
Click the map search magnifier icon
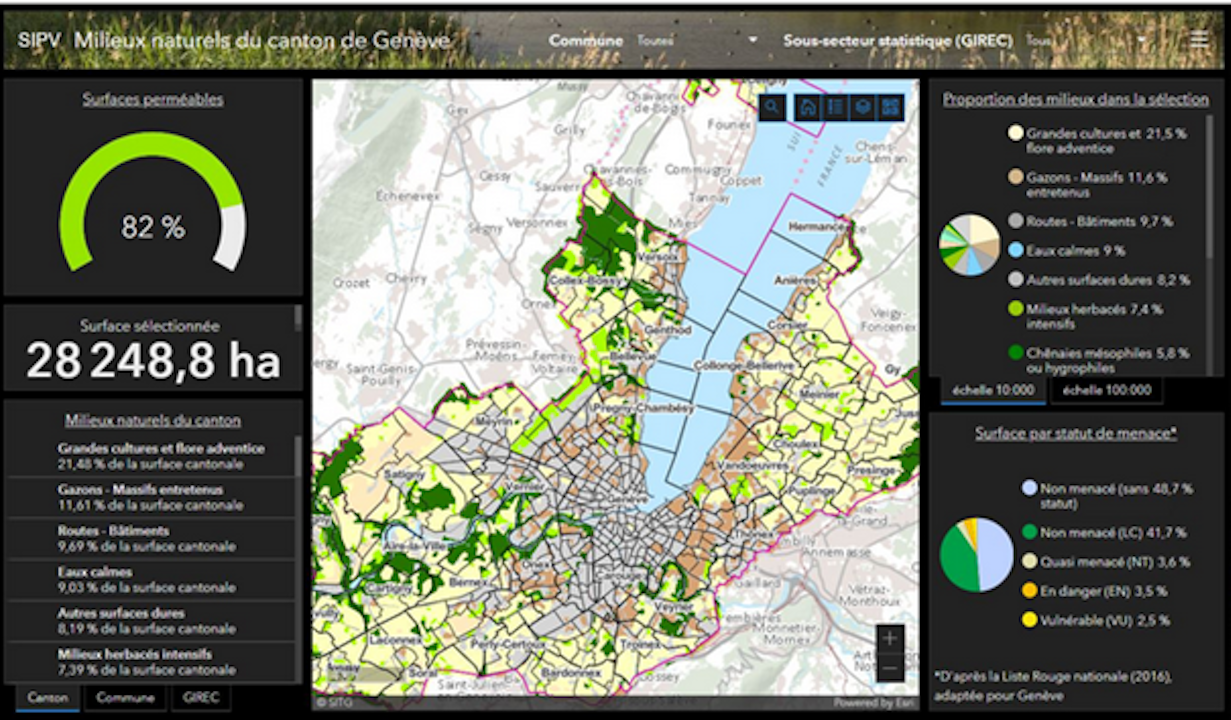coord(772,108)
